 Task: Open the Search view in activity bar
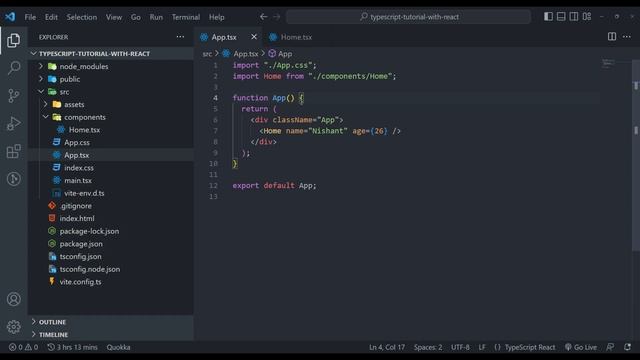coord(13,68)
